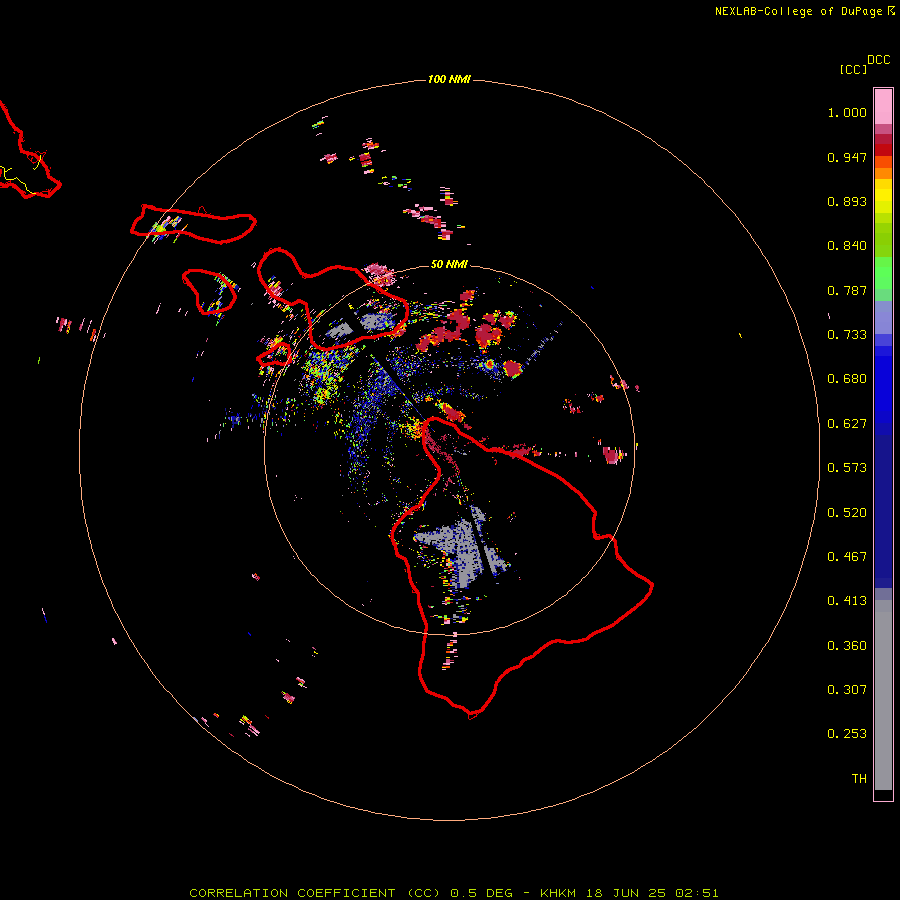Select the 0.680 legend value
900x900 pixels.
tap(847, 379)
